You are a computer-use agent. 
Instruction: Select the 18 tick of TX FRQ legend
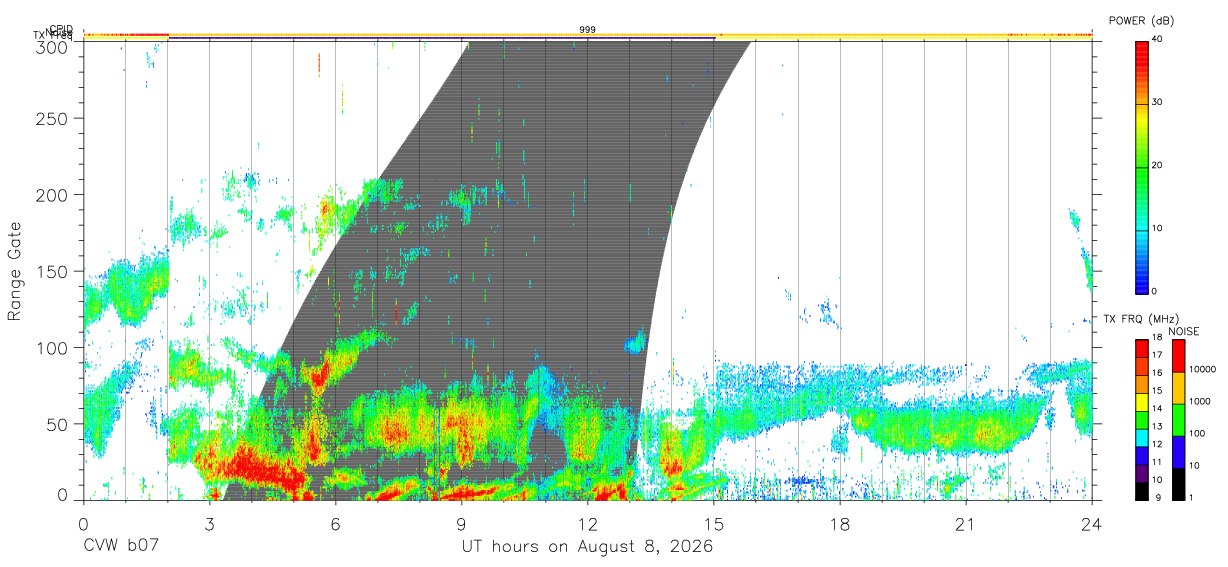pyautogui.click(x=1158, y=337)
